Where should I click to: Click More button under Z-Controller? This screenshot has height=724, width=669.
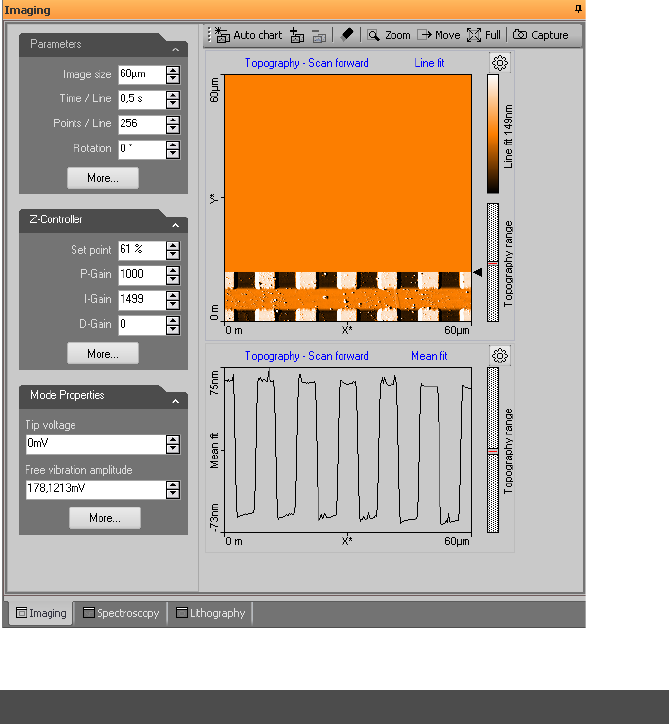(103, 354)
